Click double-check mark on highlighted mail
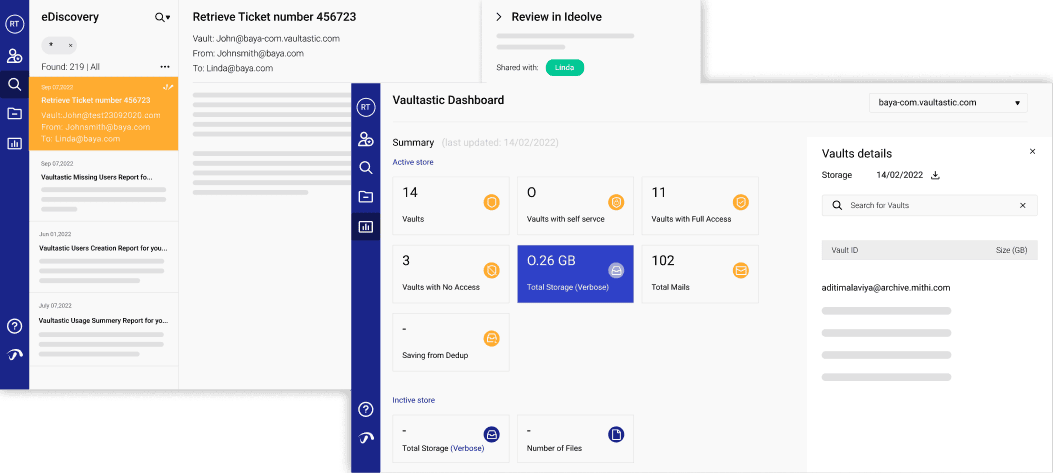The width and height of the screenshot is (1053, 473). (168, 87)
